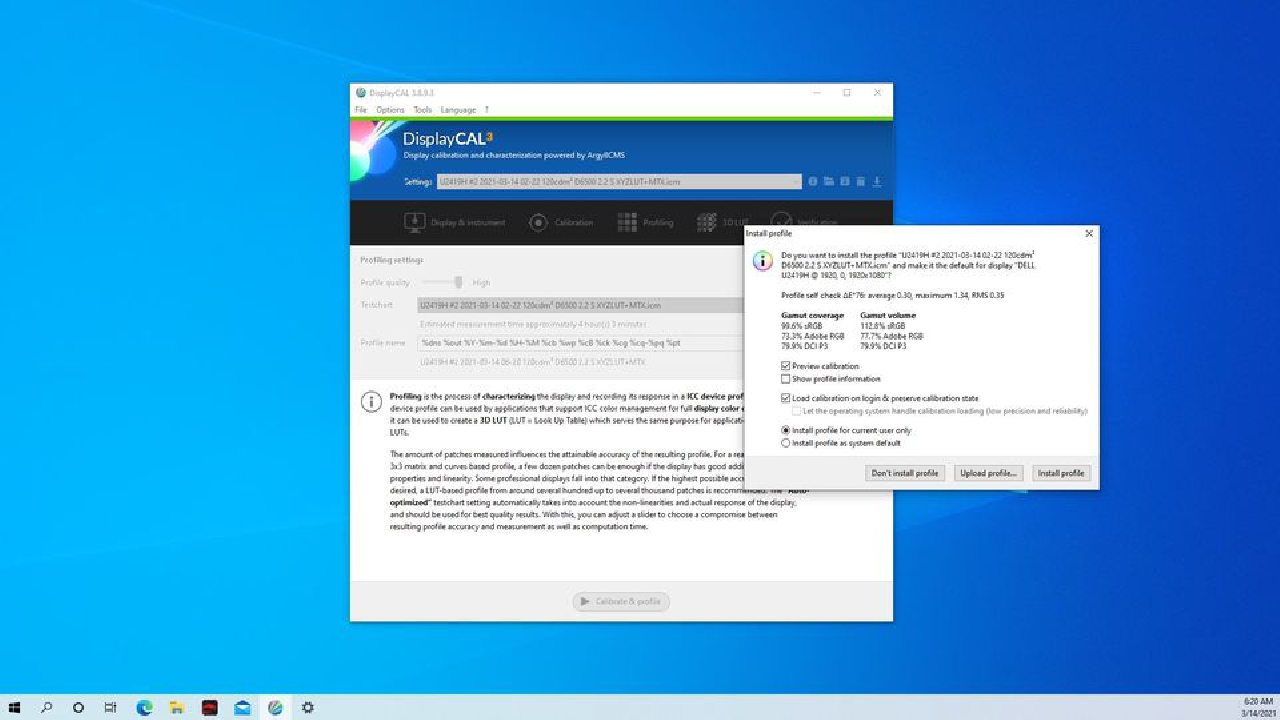
Task: Open Task View in the taskbar
Action: (x=111, y=707)
